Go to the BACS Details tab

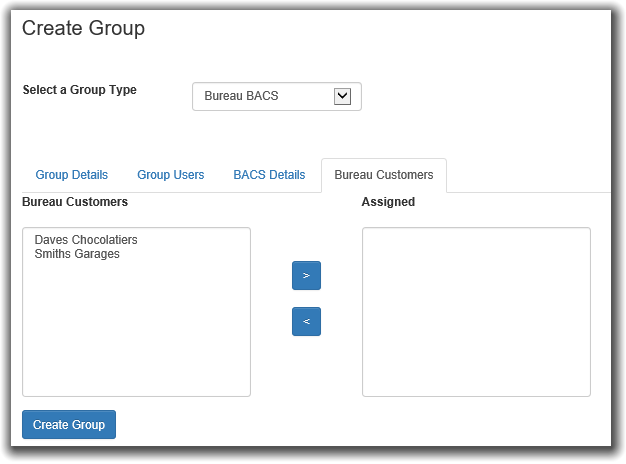pyautogui.click(x=269, y=175)
